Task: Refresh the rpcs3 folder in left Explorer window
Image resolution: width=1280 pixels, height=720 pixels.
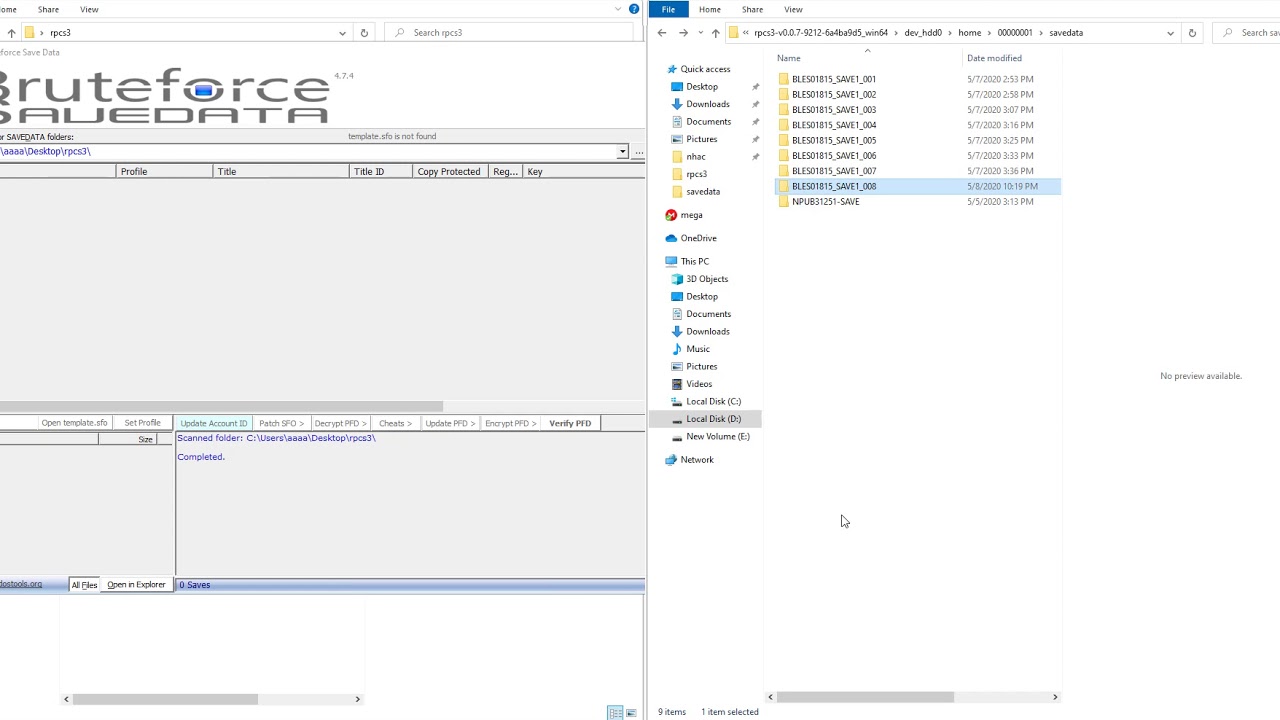Action: (364, 33)
